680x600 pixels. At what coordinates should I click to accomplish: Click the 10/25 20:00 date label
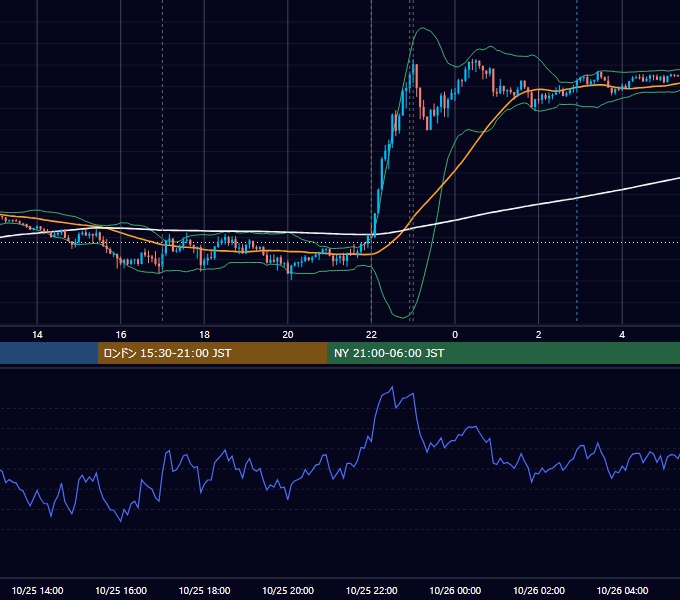coord(288,590)
